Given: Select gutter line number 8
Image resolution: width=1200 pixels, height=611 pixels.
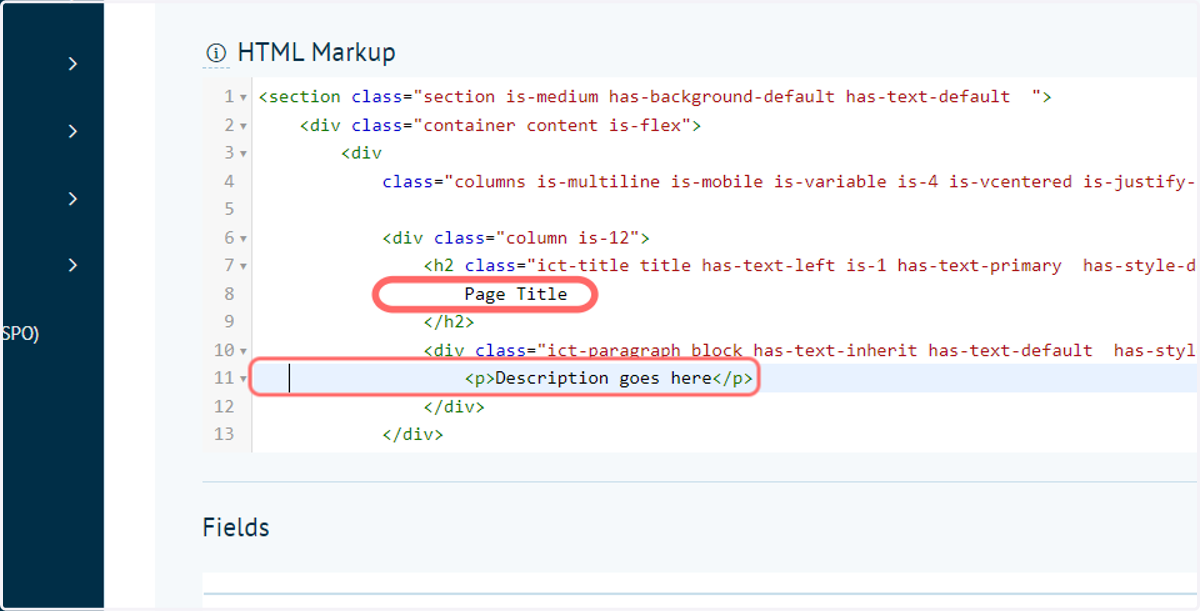Looking at the screenshot, I should point(230,294).
